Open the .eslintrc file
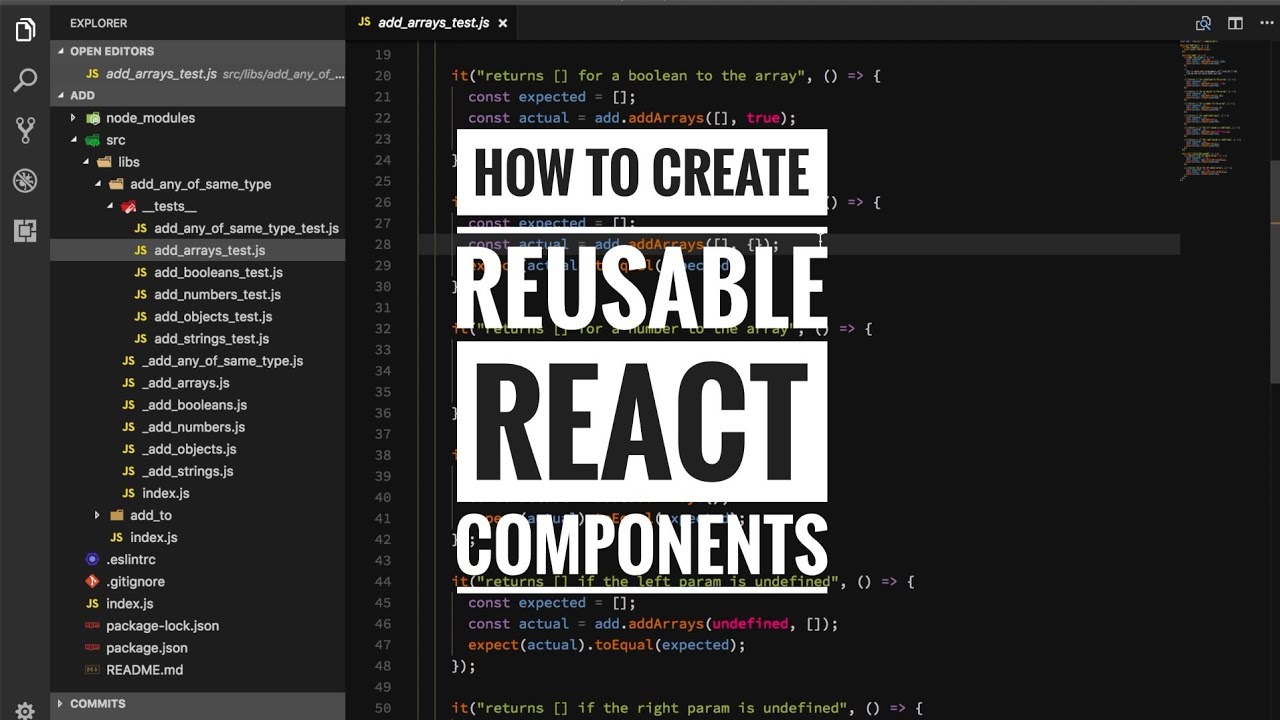This screenshot has width=1280, height=720. [x=198, y=559]
